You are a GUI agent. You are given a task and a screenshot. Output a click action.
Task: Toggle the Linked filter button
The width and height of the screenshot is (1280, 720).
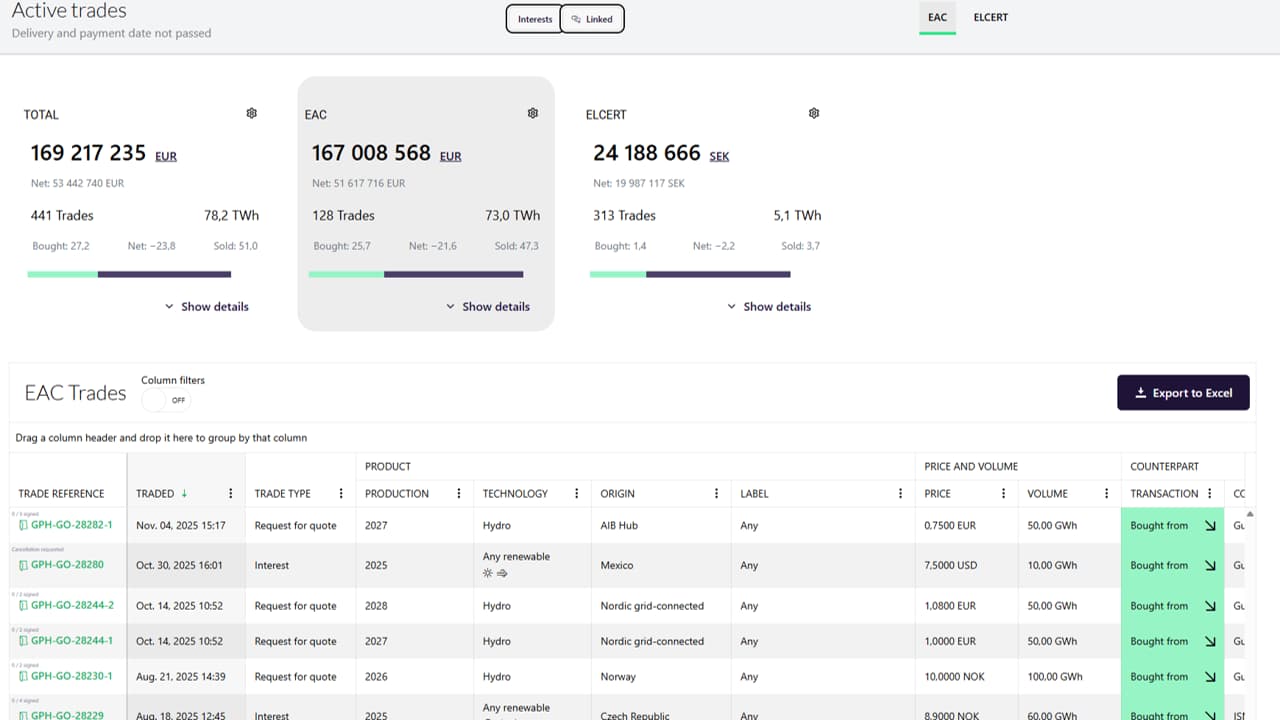(592, 19)
